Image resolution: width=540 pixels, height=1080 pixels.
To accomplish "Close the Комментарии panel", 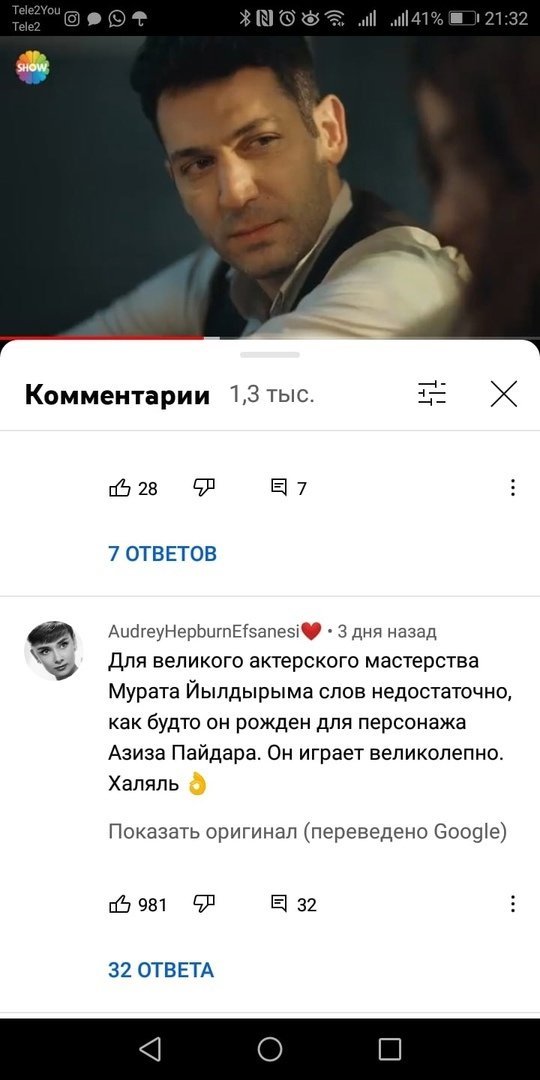I will tap(503, 394).
